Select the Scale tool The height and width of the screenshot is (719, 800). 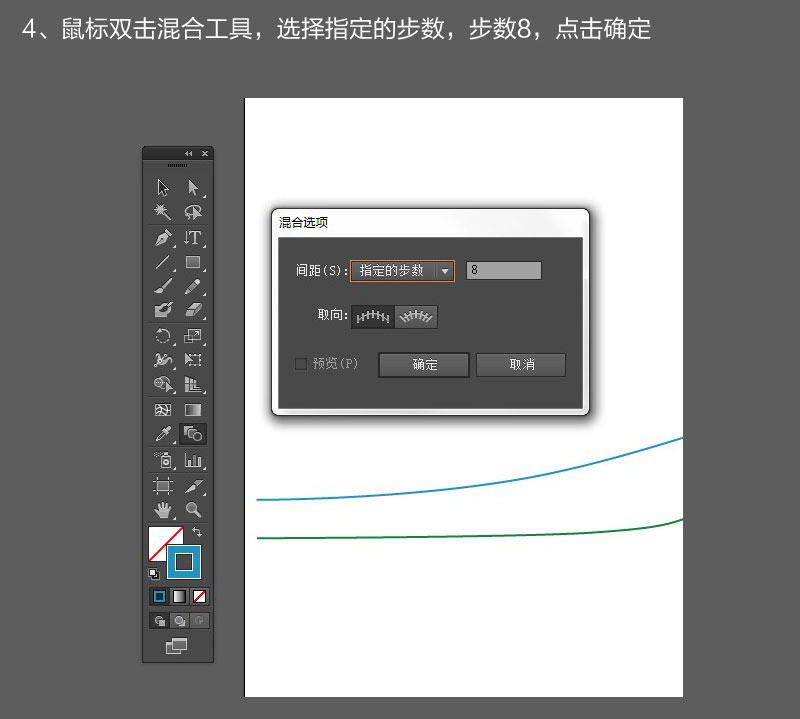193,336
